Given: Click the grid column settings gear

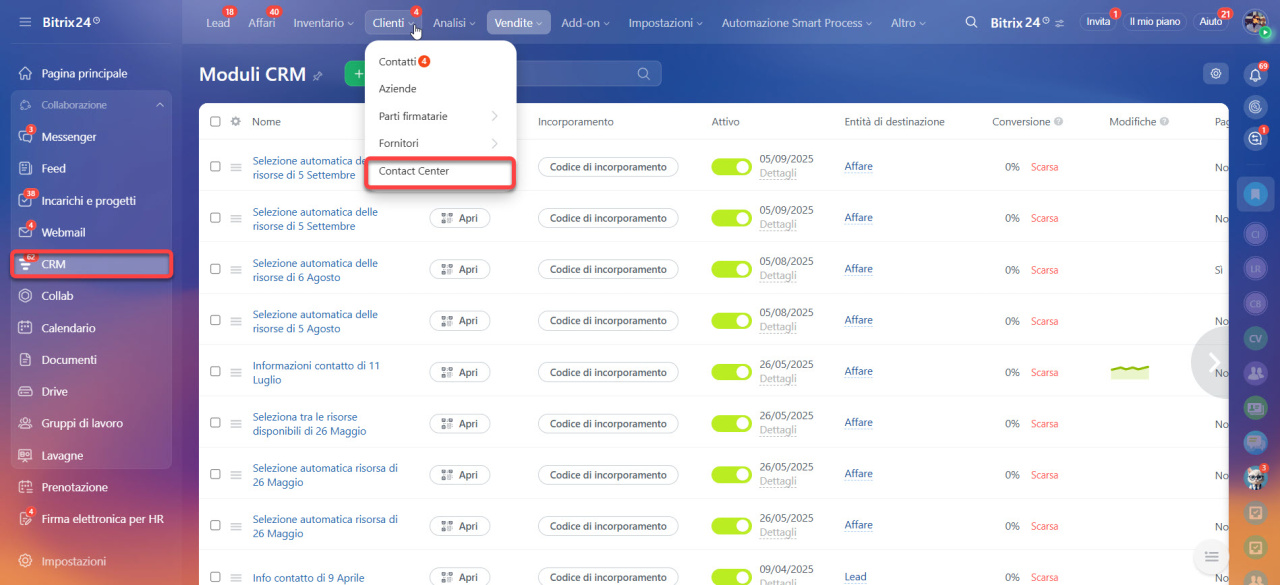Looking at the screenshot, I should tap(236, 122).
